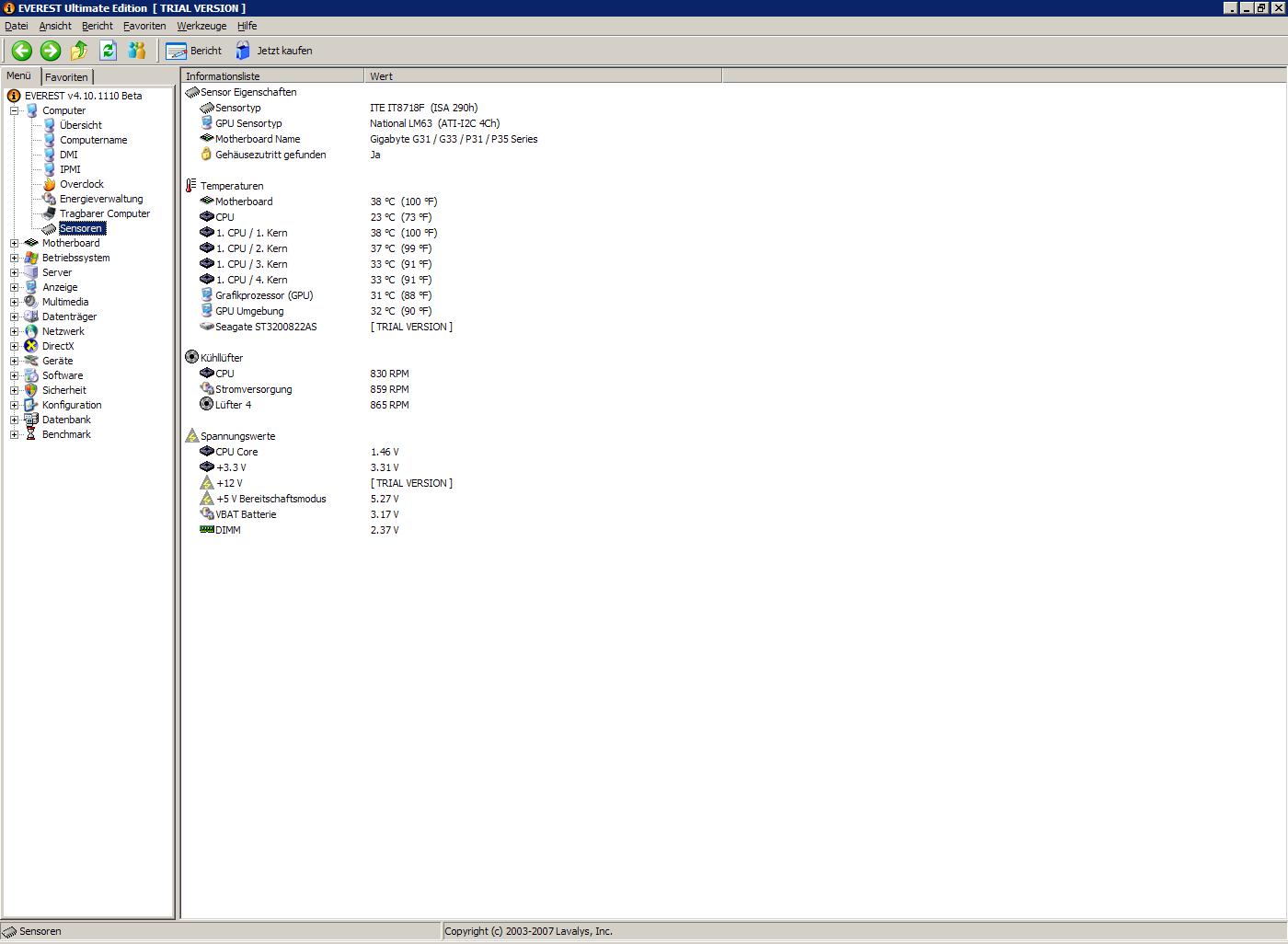Click the Wert column header
Screen dimensions: 1288x944
coord(543,76)
